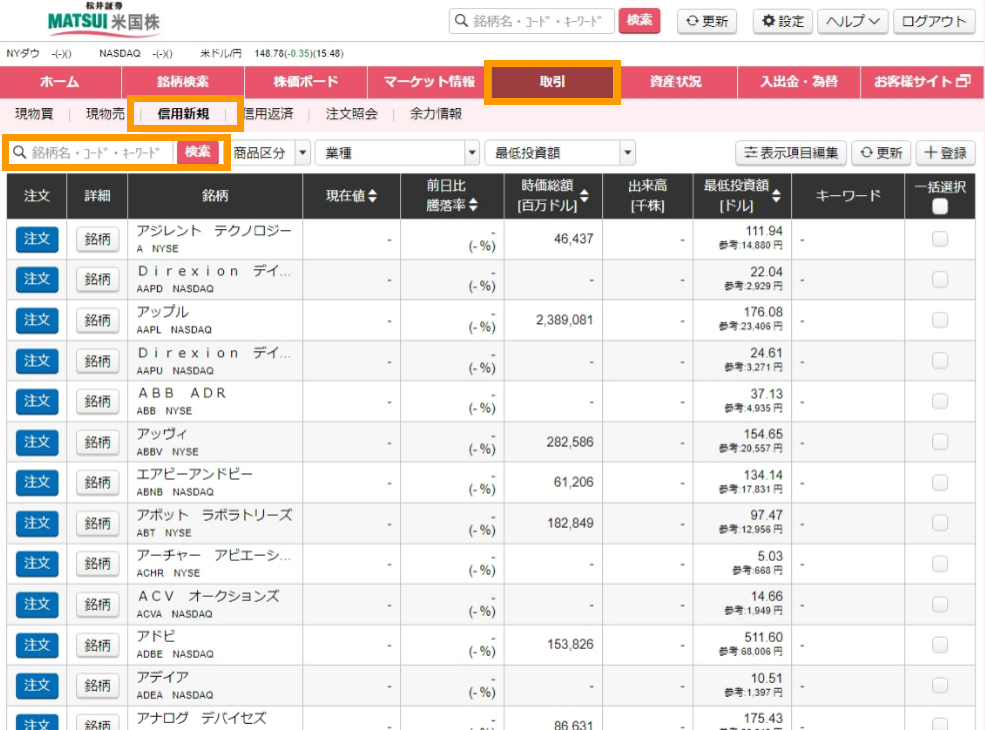Image resolution: width=985 pixels, height=730 pixels.
Task: Check the box for アボット ラボラトリーズ row
Action: pyautogui.click(x=940, y=523)
